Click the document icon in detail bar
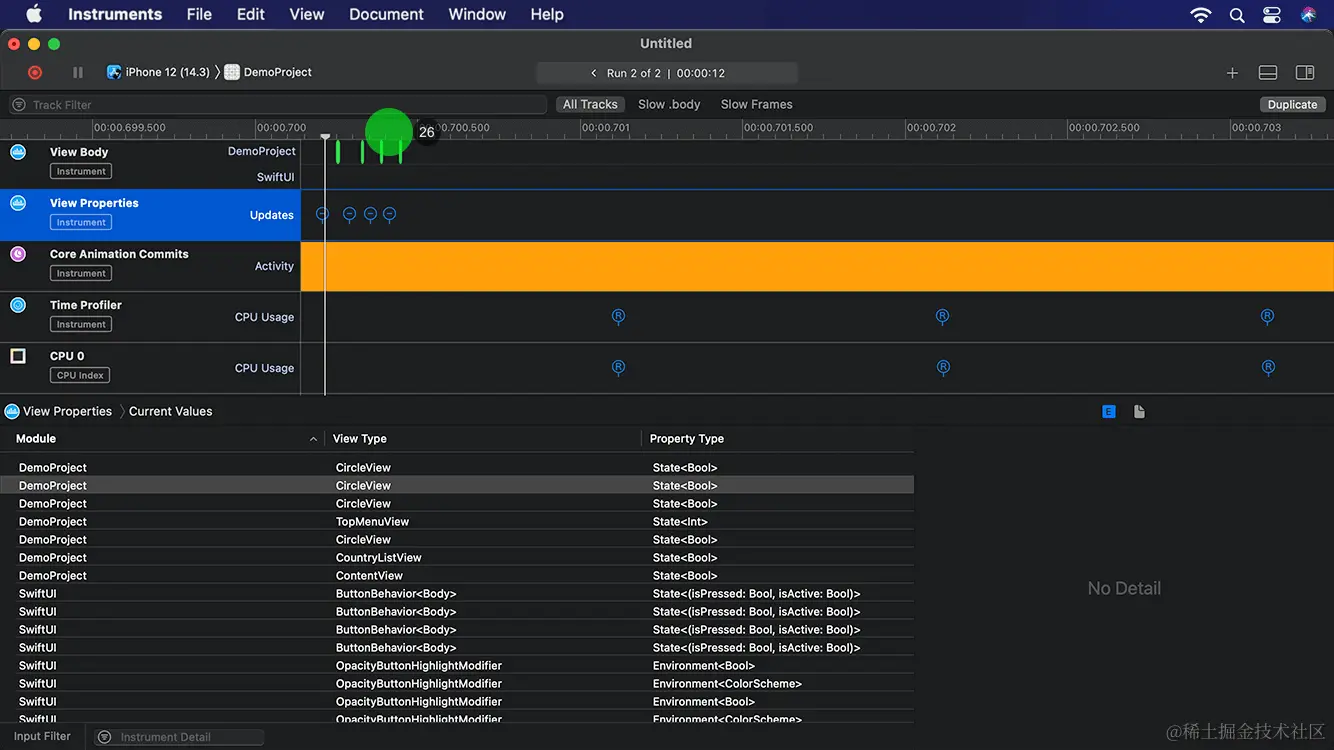 coord(1139,412)
